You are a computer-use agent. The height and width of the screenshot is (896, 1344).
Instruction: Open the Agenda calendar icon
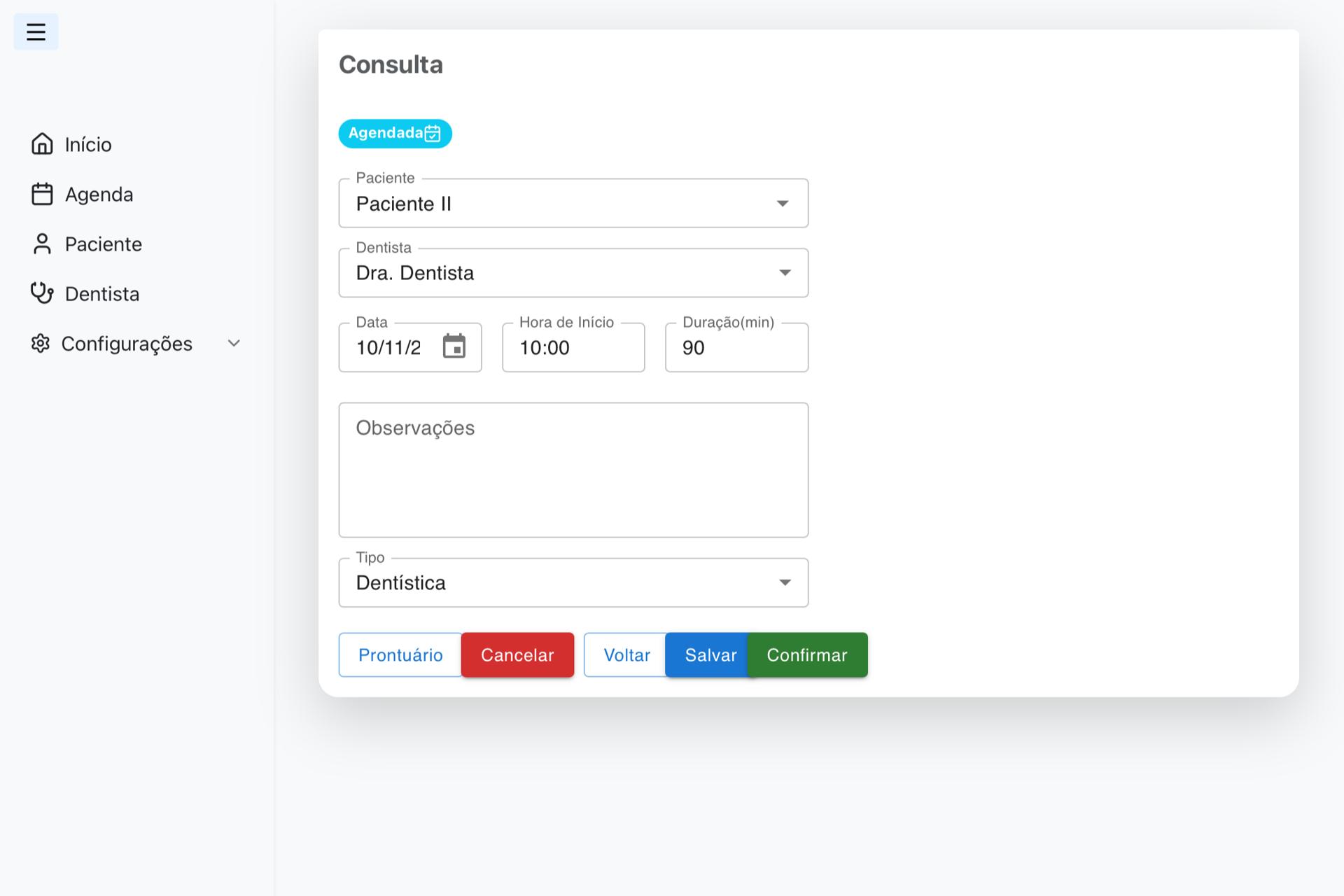[42, 194]
